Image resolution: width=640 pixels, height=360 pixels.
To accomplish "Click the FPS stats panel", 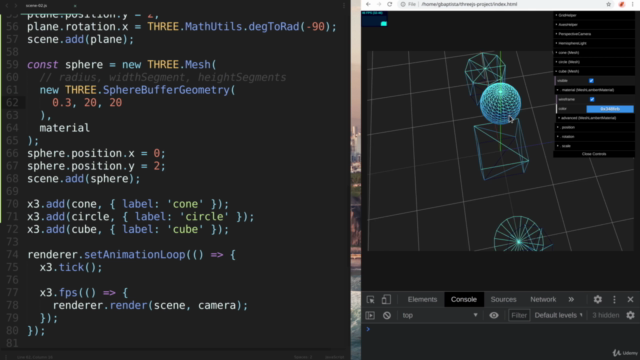I will coord(374,19).
